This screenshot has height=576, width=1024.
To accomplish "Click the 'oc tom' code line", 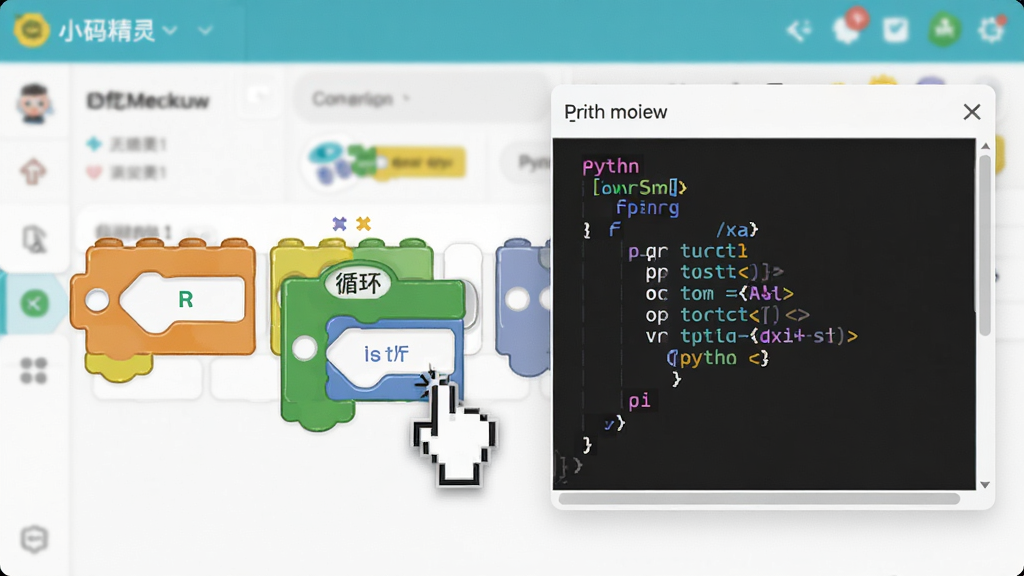I will coord(720,293).
